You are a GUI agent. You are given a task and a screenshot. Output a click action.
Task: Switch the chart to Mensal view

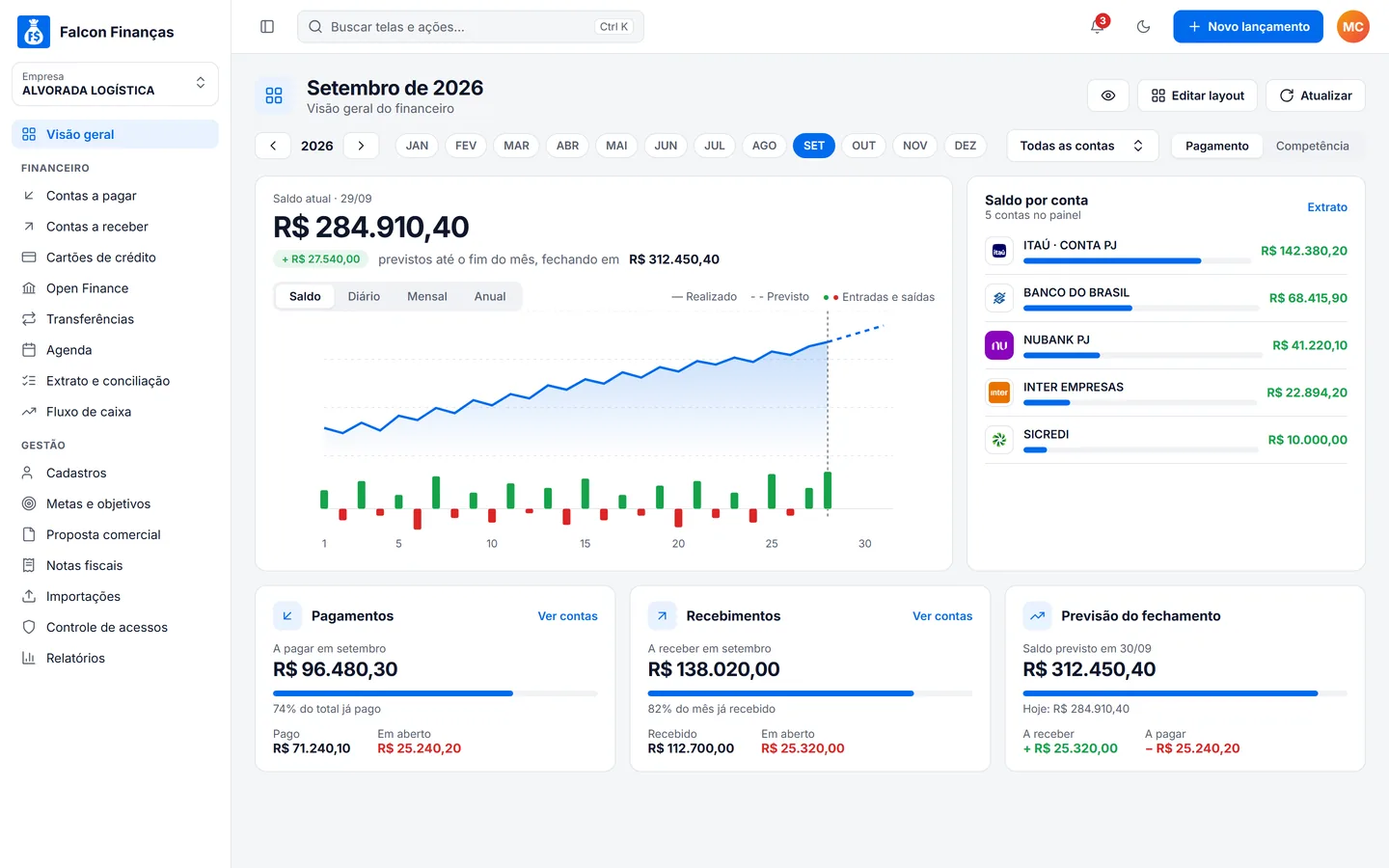[x=427, y=296]
